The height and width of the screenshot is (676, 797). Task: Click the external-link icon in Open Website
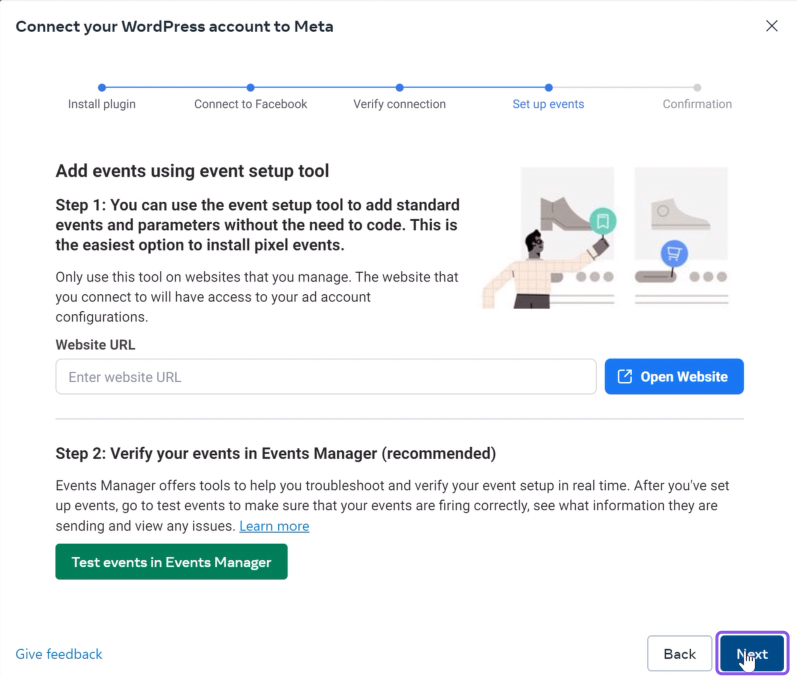[x=625, y=377]
